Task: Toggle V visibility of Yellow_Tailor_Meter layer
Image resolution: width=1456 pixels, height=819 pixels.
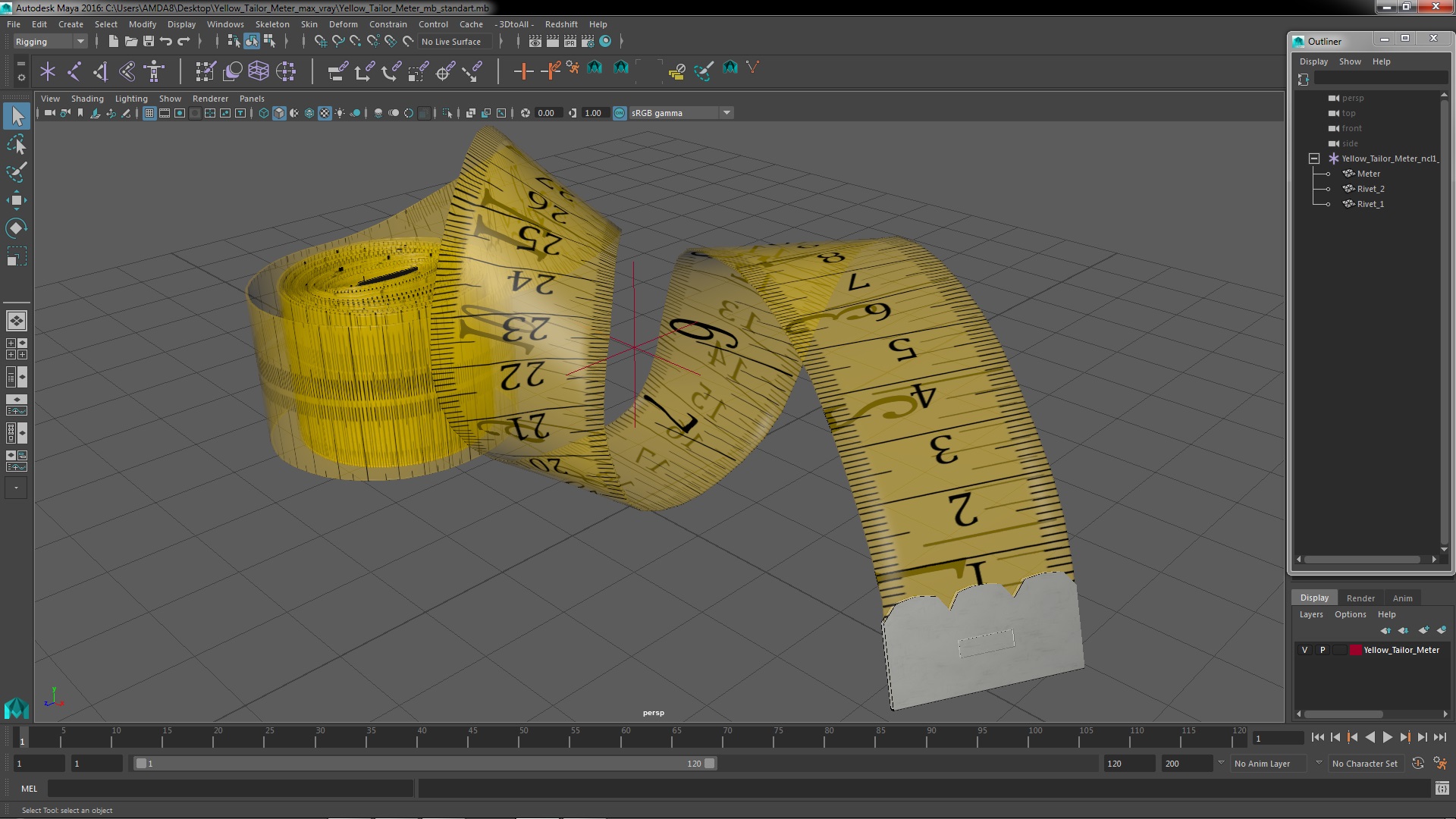Action: [1304, 650]
